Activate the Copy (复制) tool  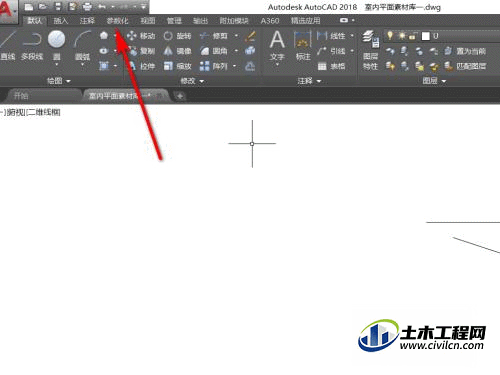tap(141, 51)
